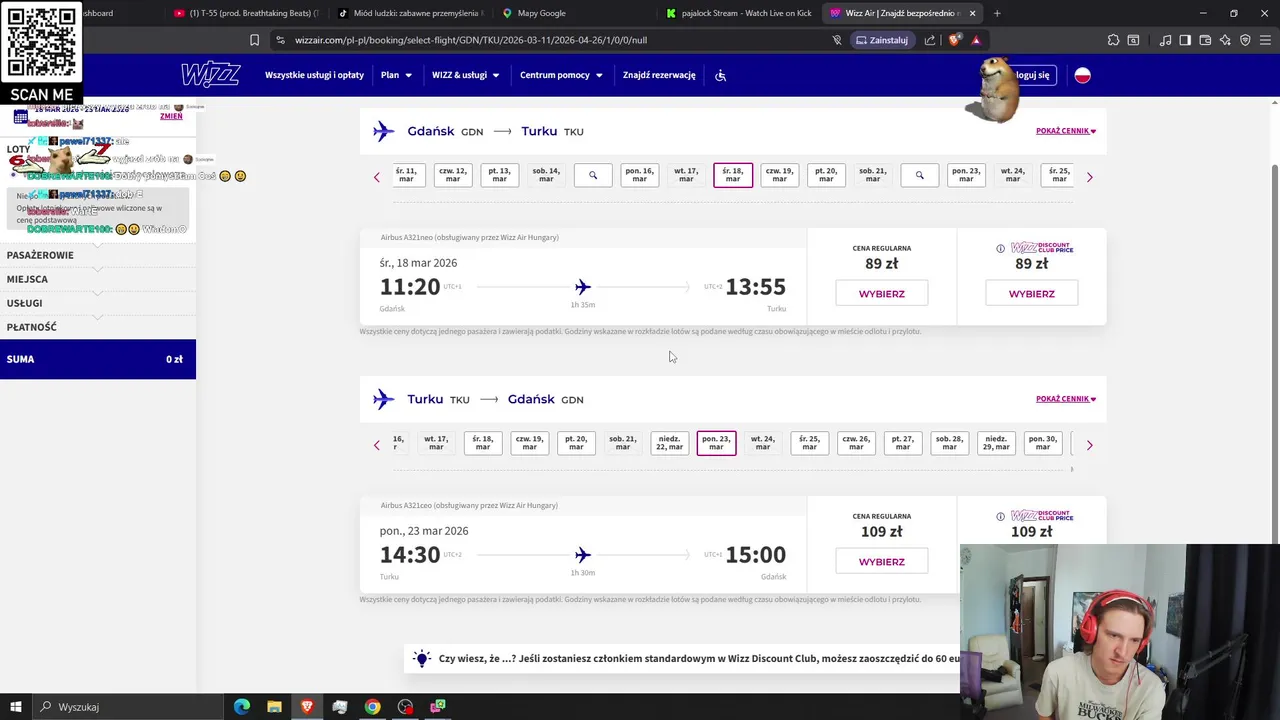Switch to the pajalock Stream Kick tab
This screenshot has width=1280, height=720.
[x=740, y=13]
